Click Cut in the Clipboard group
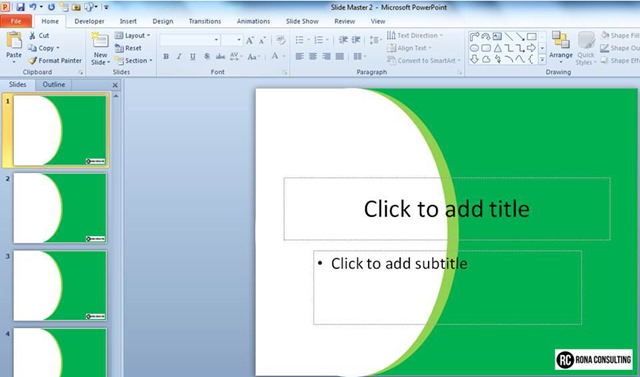 point(39,35)
